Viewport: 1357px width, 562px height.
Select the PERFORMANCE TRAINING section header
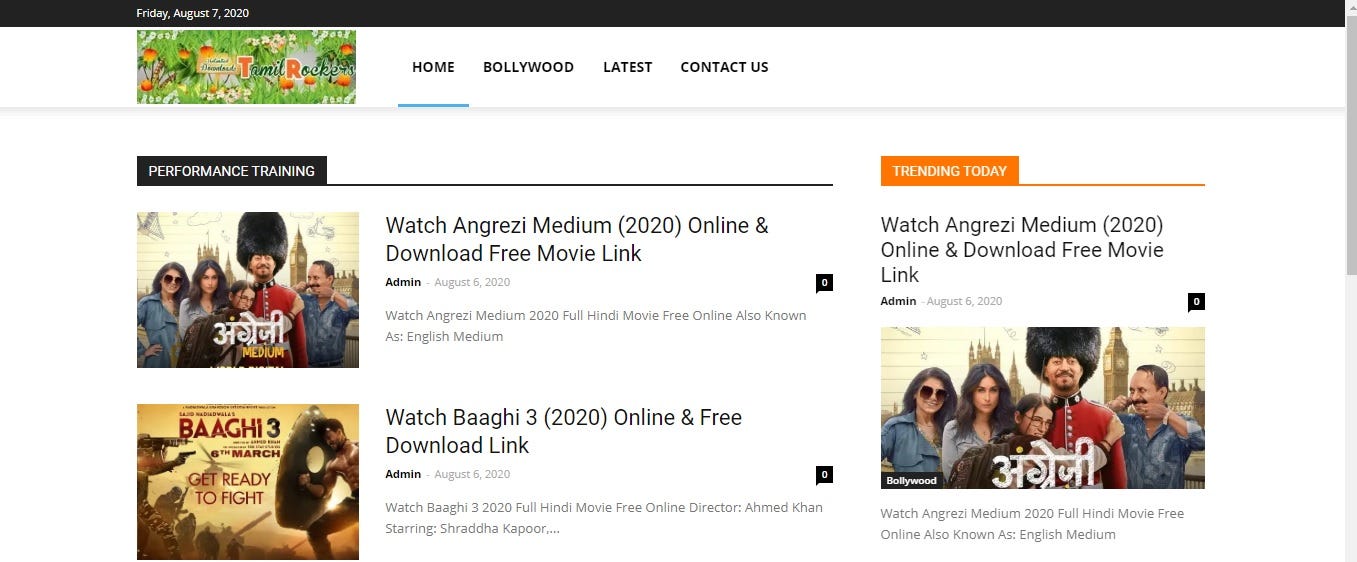232,171
